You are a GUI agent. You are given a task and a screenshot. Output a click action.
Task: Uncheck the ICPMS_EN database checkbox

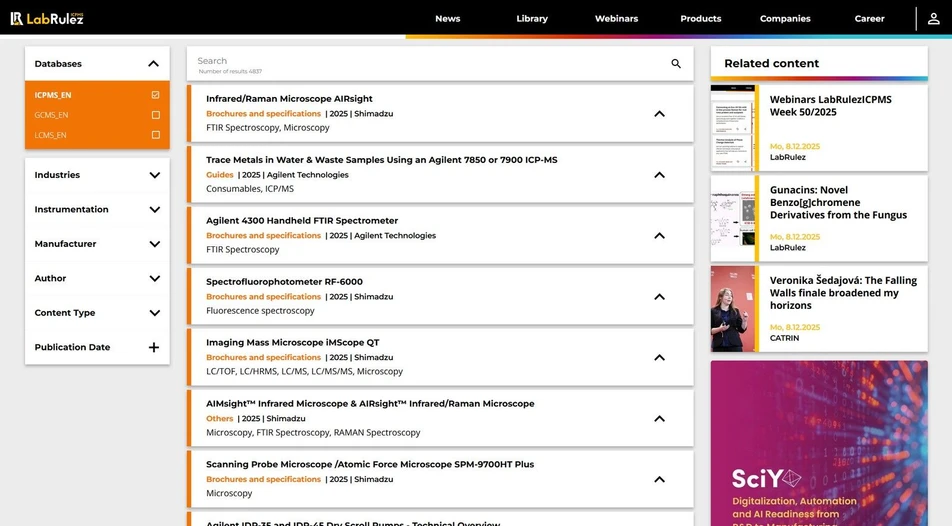click(155, 95)
